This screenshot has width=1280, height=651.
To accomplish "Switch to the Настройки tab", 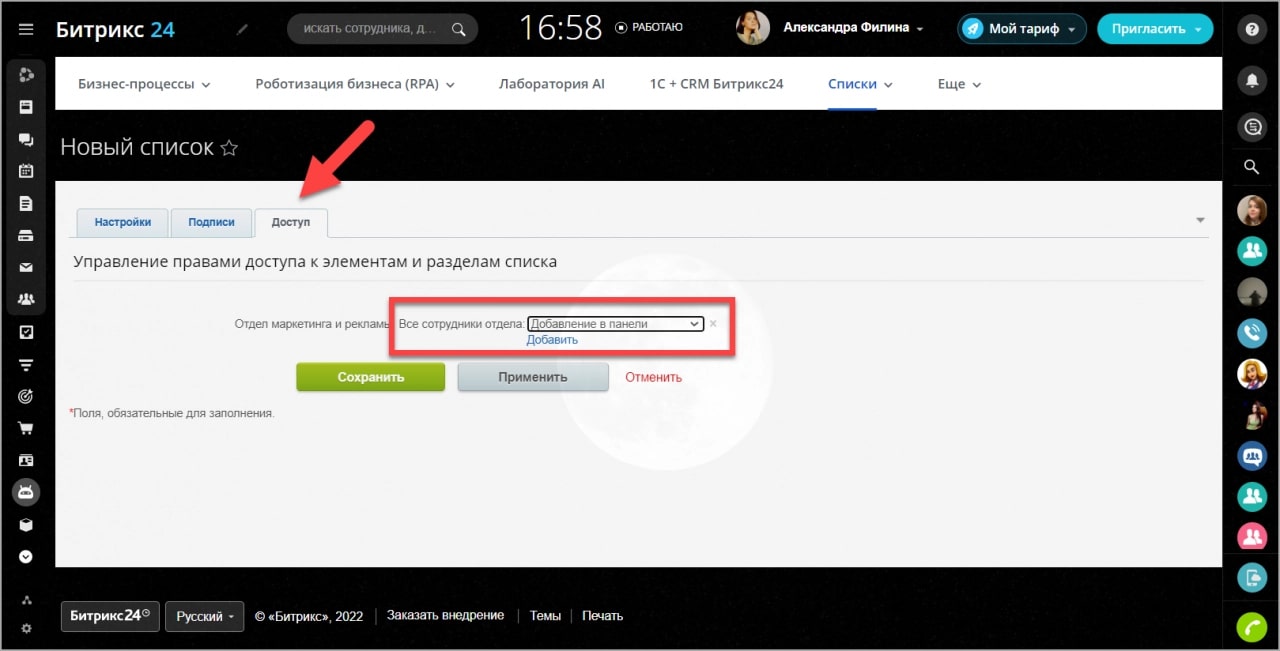I will point(123,222).
